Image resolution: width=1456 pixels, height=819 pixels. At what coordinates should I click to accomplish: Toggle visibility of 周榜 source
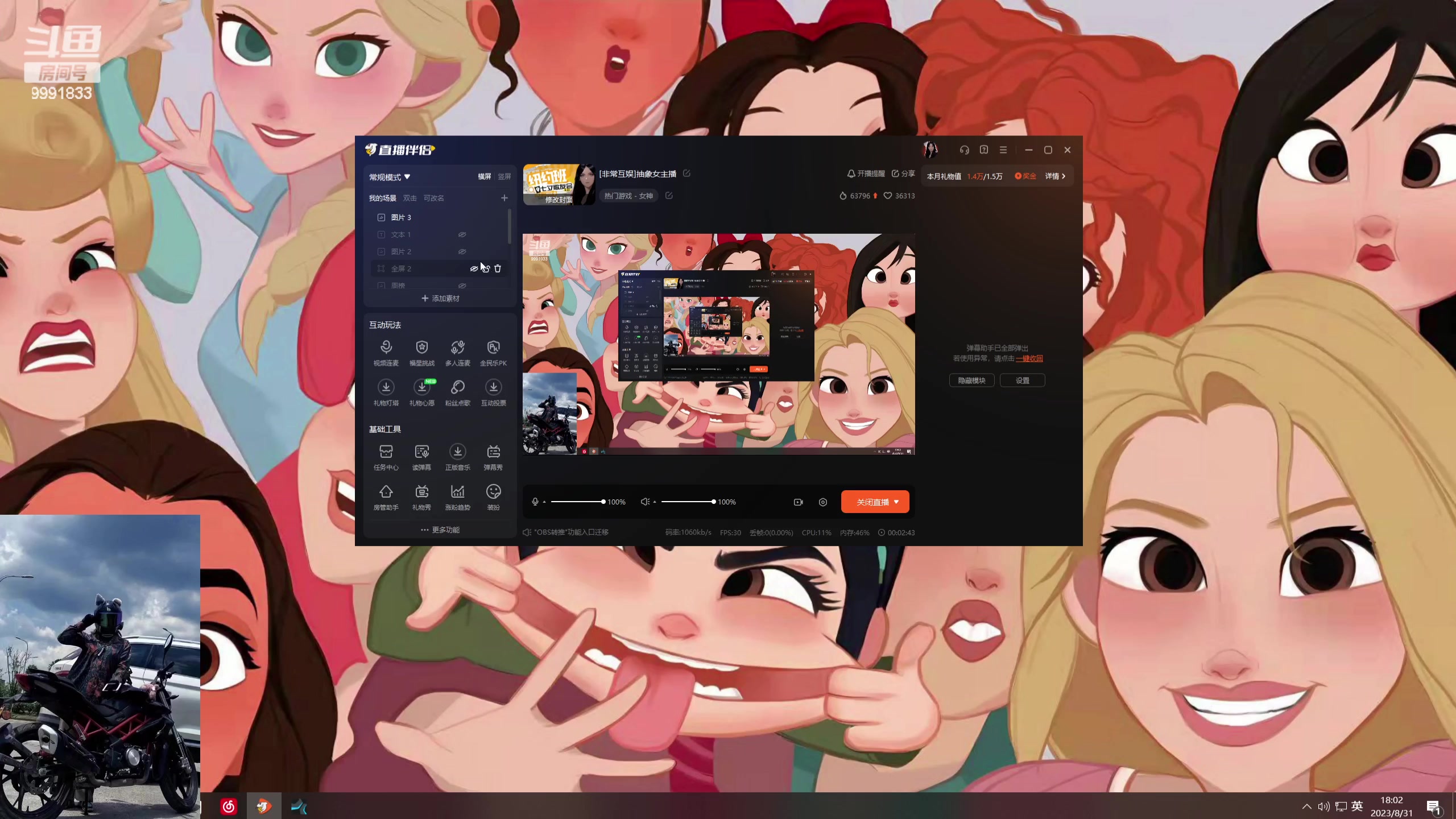click(x=462, y=286)
